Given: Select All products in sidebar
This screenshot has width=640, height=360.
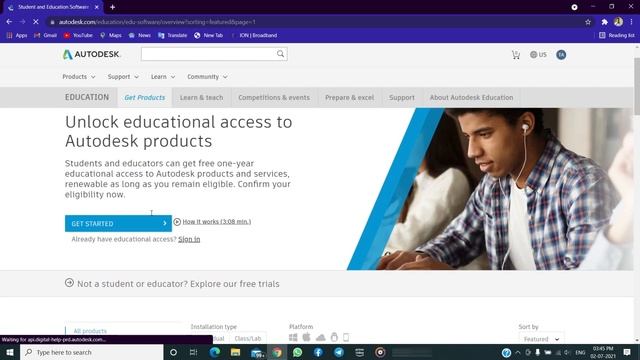Looking at the screenshot, I should pos(90,331).
